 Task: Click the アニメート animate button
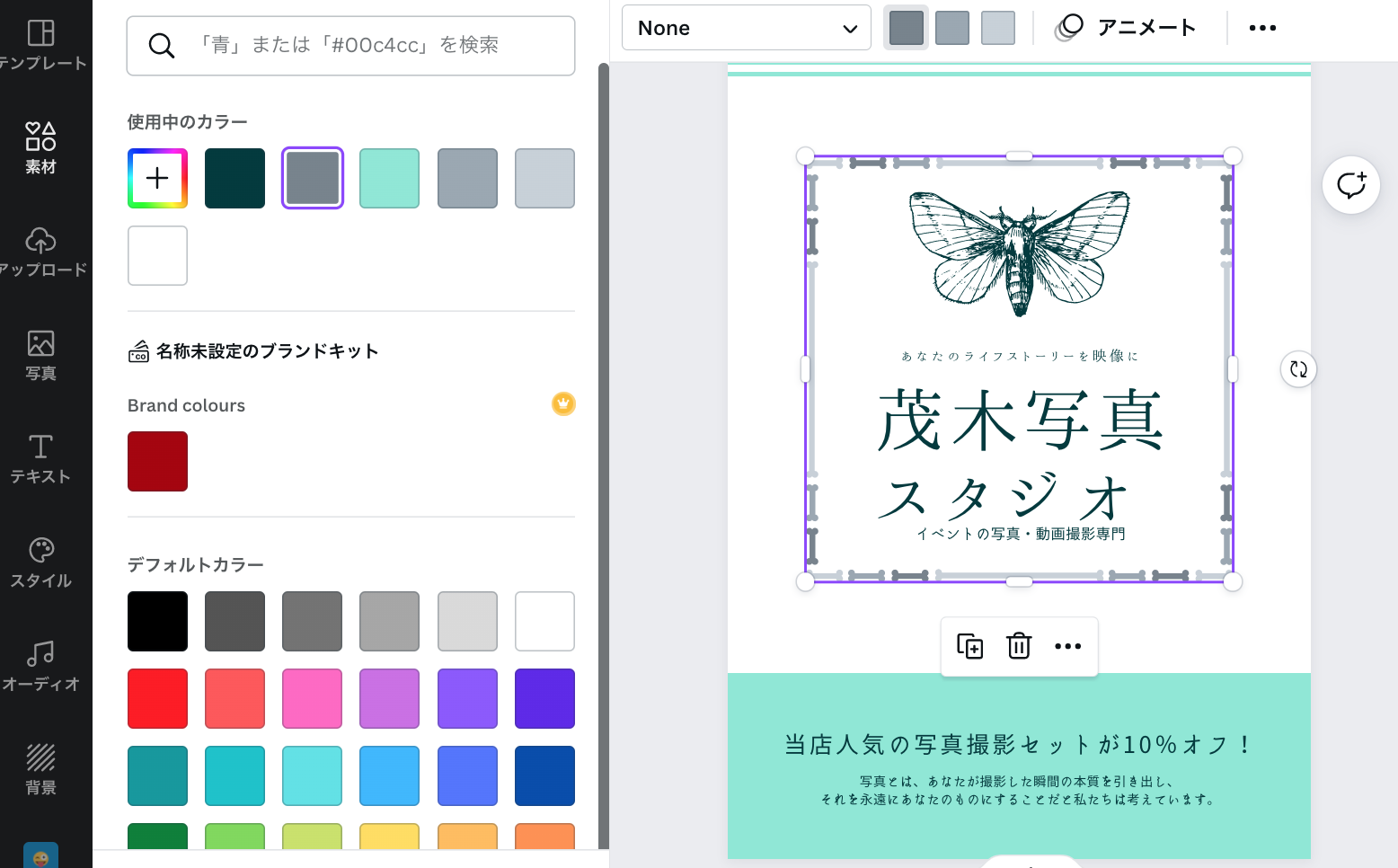click(x=1126, y=28)
